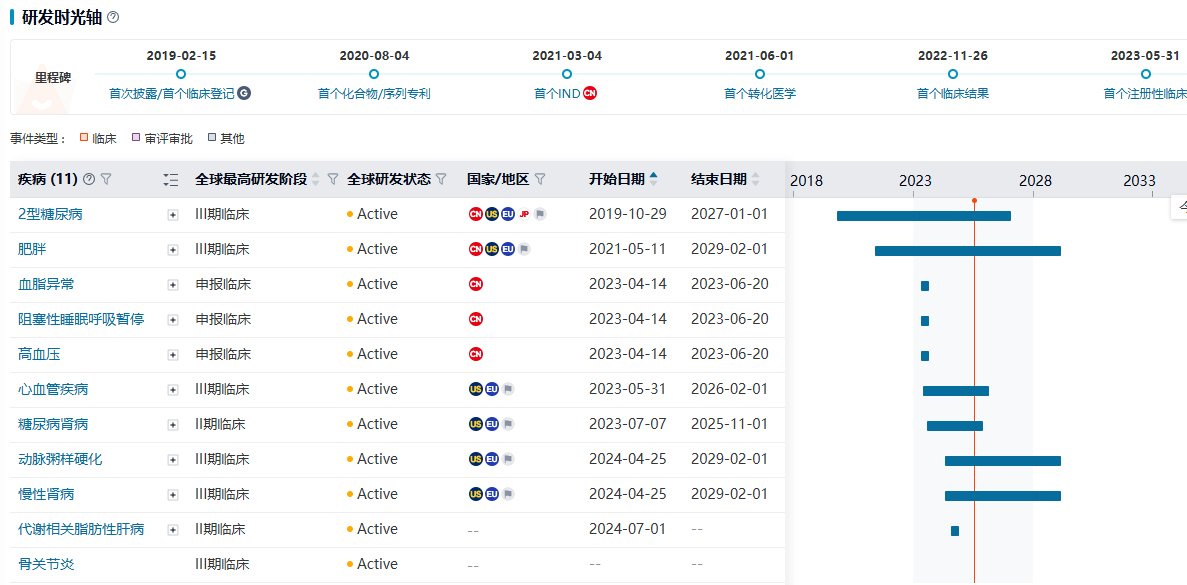This screenshot has width=1187, height=585.
Task: Open filter for 国家/地区 column
Action: tap(540, 180)
